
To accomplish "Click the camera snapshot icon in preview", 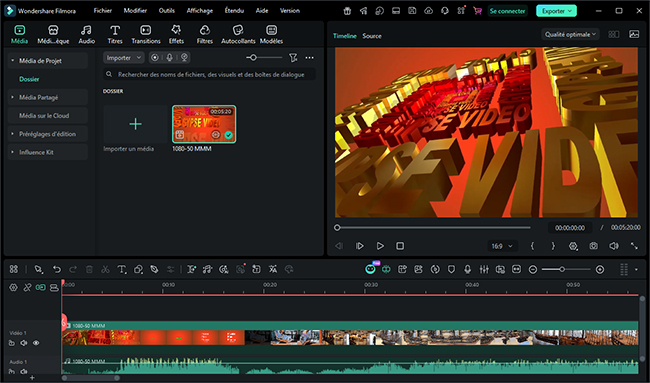I will click(594, 246).
